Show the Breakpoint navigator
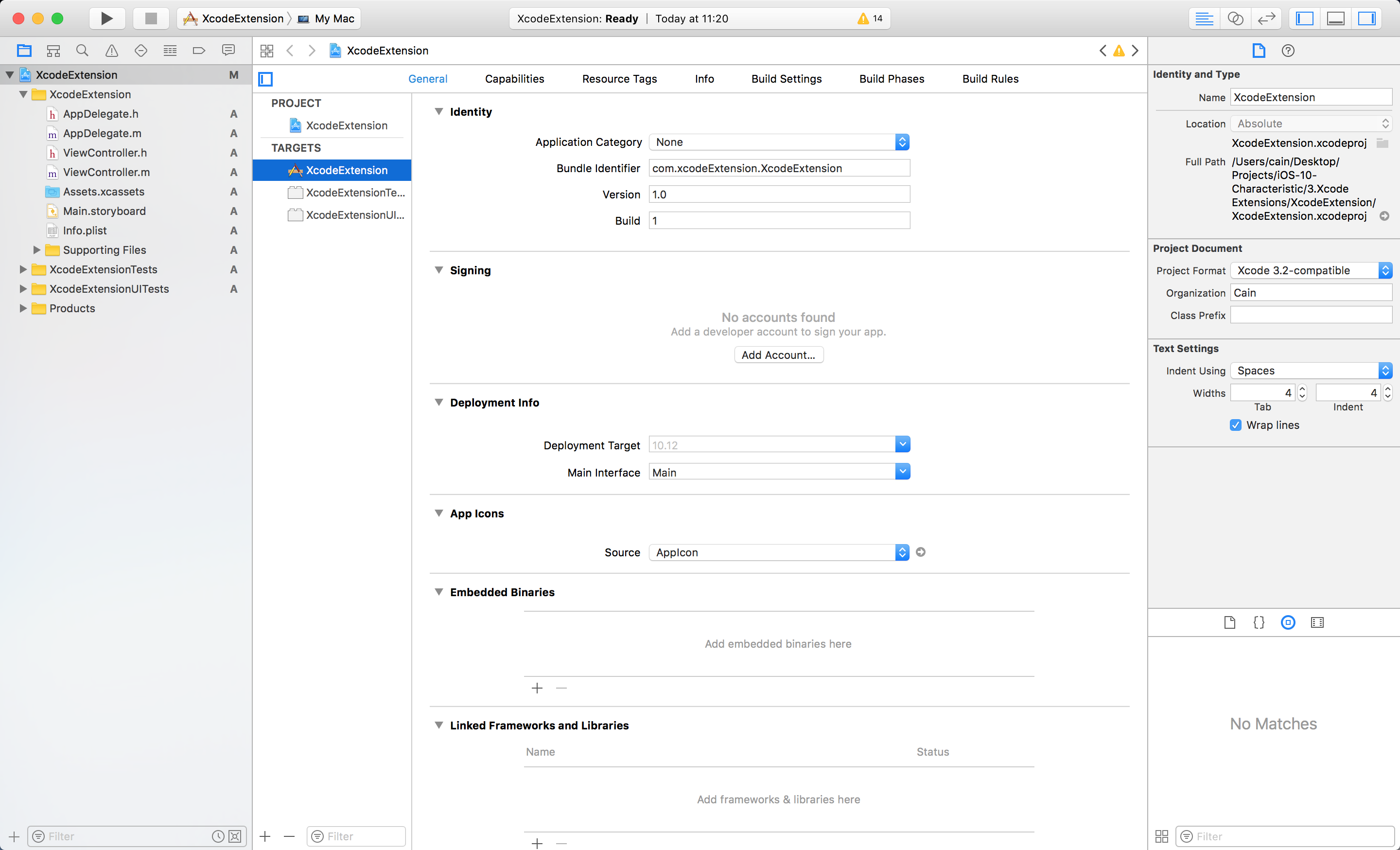 (199, 51)
